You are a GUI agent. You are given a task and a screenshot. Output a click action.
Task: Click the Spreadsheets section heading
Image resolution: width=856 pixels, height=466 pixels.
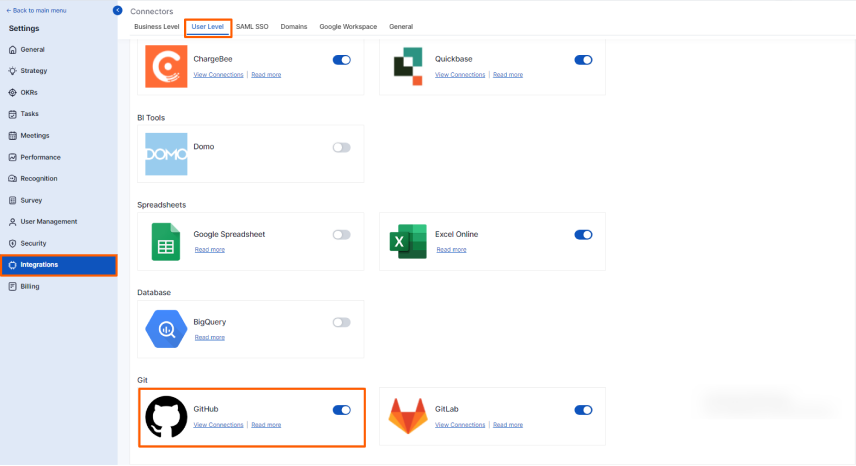(x=162, y=205)
